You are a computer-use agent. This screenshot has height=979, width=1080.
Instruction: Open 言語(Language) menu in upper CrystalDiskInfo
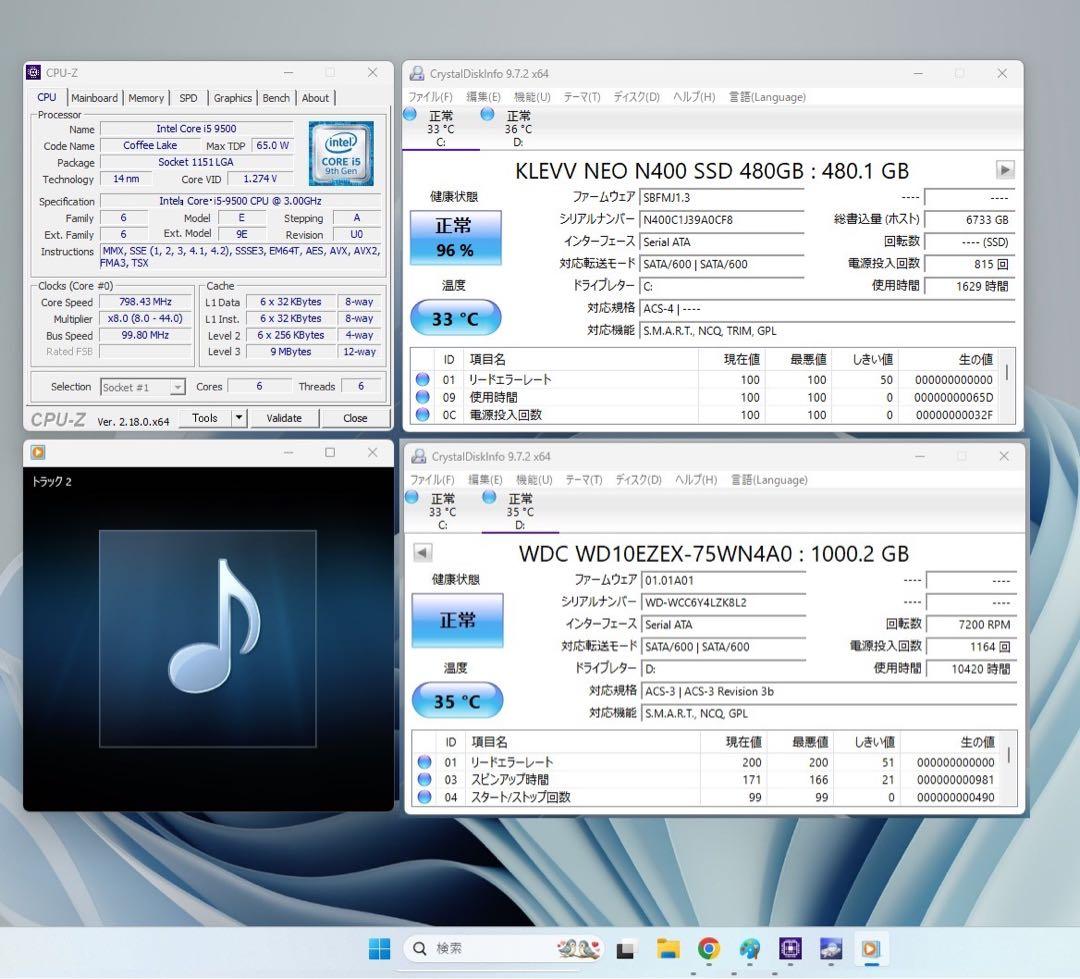point(767,96)
